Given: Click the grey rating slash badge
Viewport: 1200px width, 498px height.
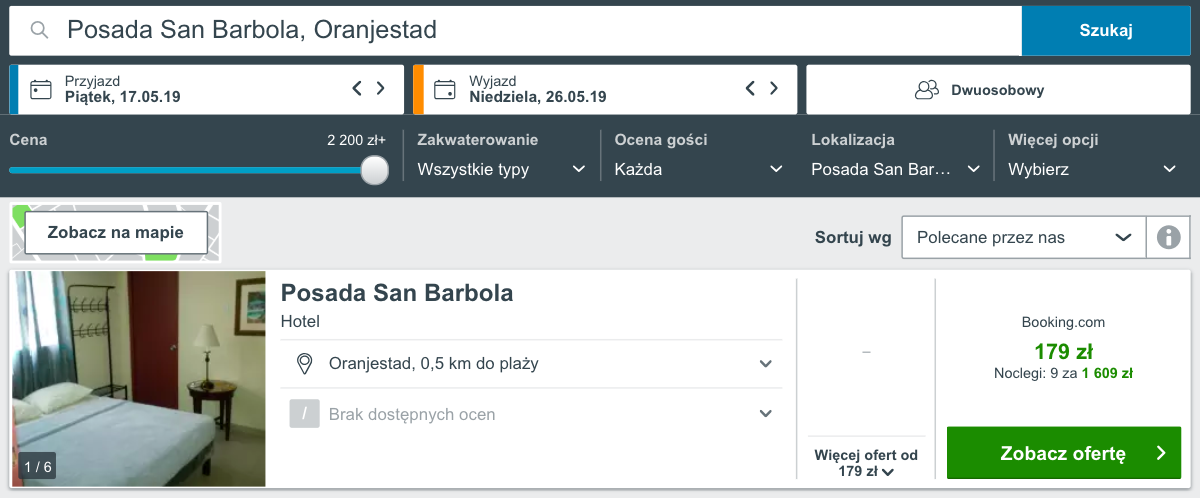Looking at the screenshot, I should (x=304, y=414).
